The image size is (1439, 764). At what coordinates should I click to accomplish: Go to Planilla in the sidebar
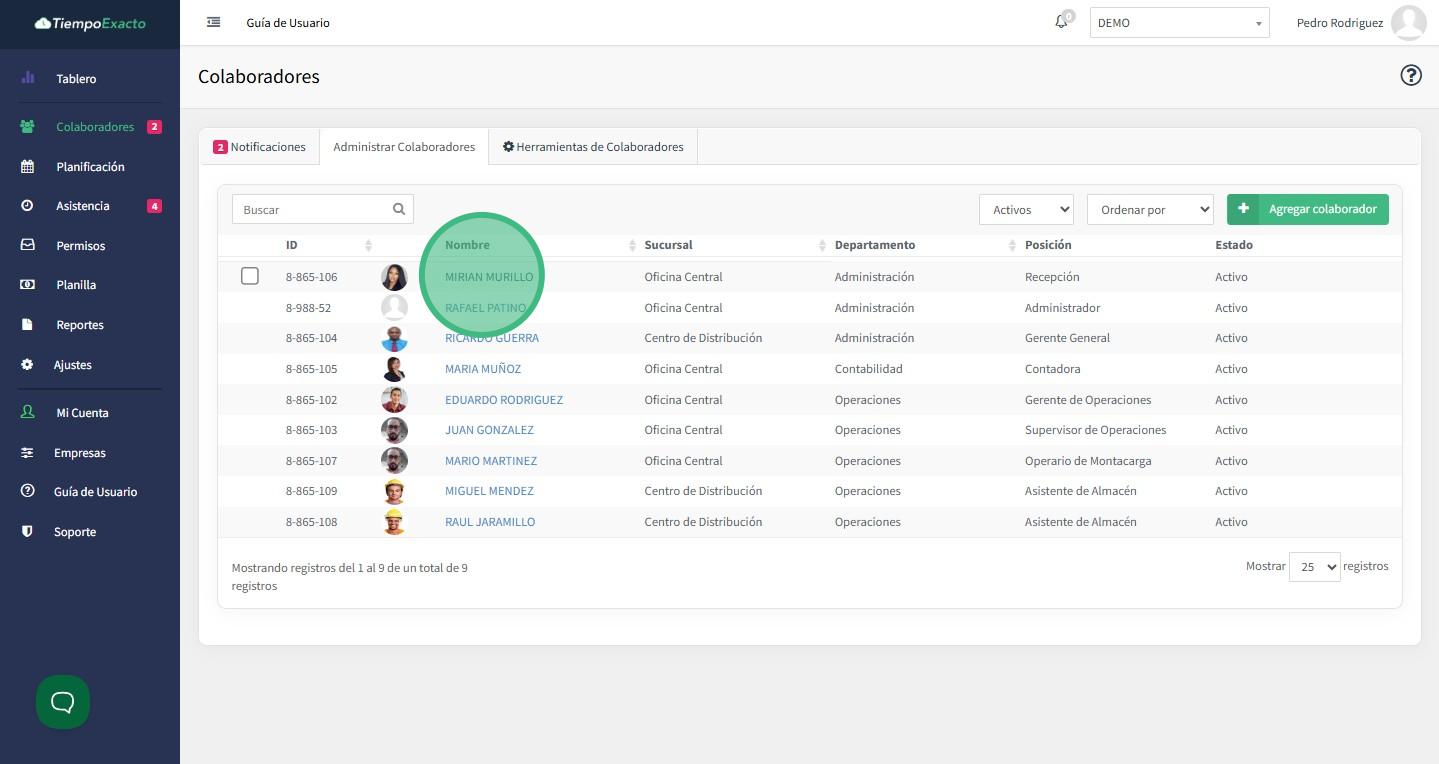[x=76, y=285]
